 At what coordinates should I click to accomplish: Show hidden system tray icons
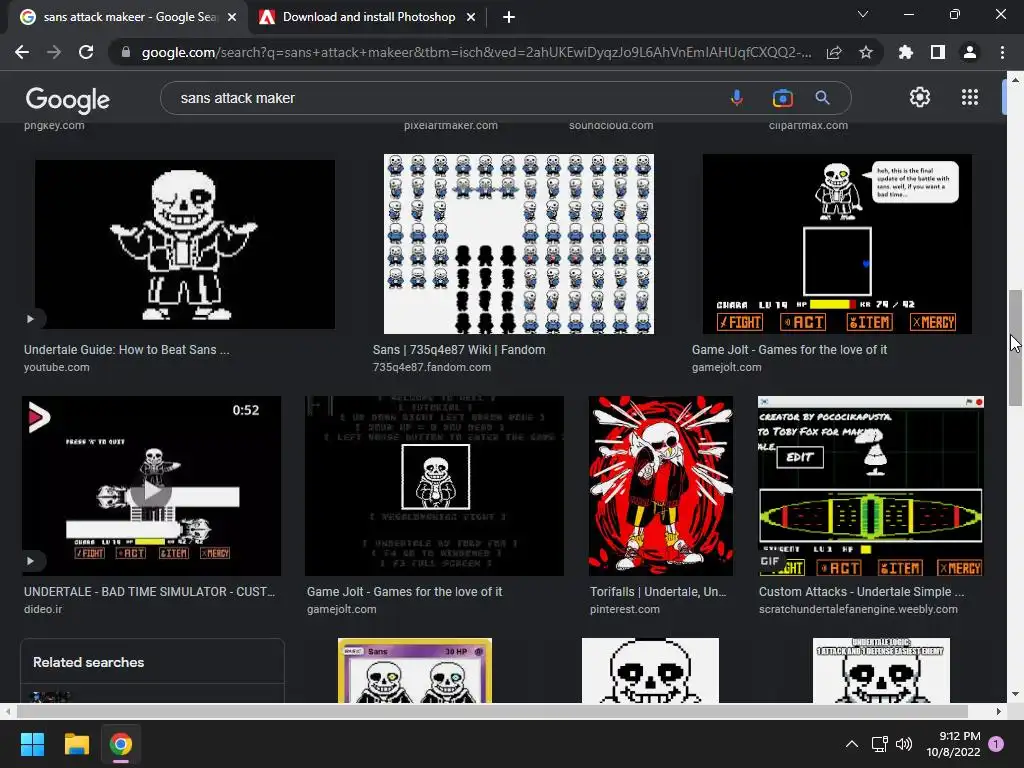852,744
